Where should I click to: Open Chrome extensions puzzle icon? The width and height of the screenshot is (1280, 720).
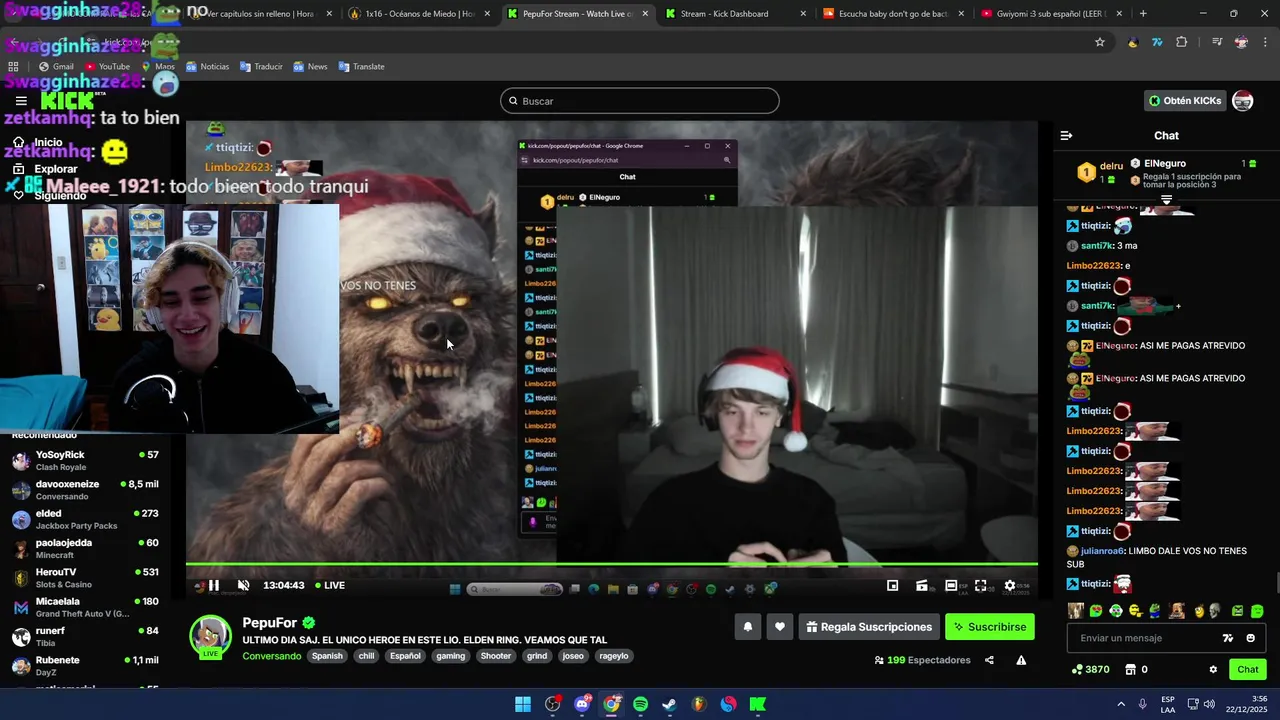pos(1182,42)
